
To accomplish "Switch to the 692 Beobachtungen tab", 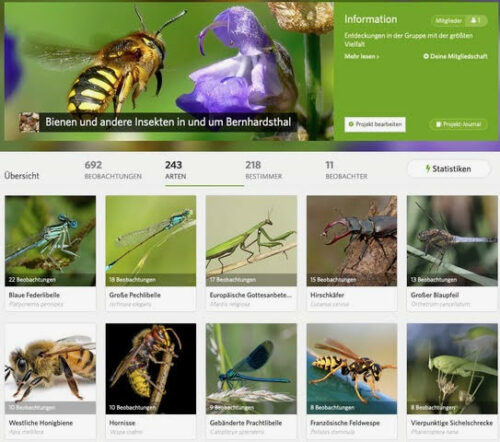I will 113,170.
